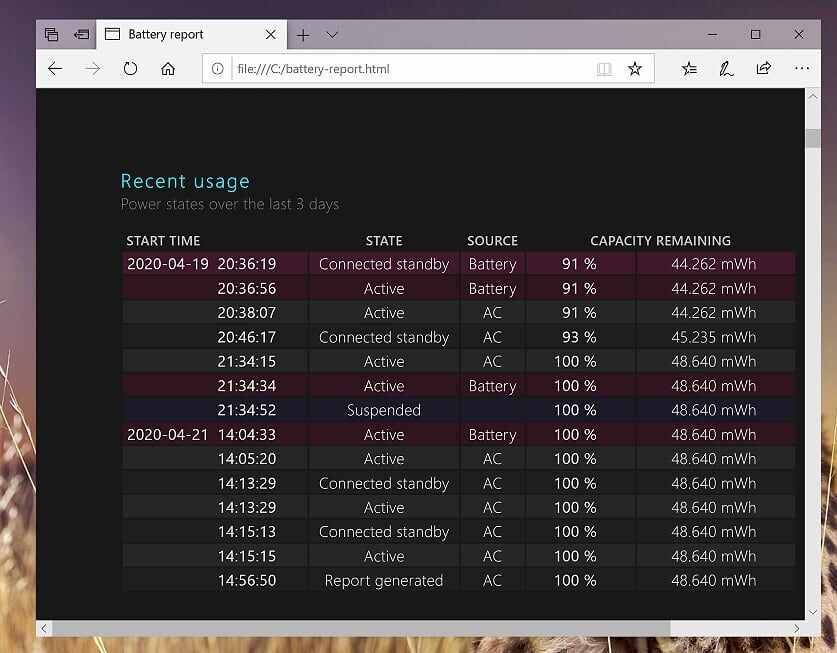This screenshot has height=653, width=837.
Task: Expand tab previews with the chevron
Action: pyautogui.click(x=332, y=35)
